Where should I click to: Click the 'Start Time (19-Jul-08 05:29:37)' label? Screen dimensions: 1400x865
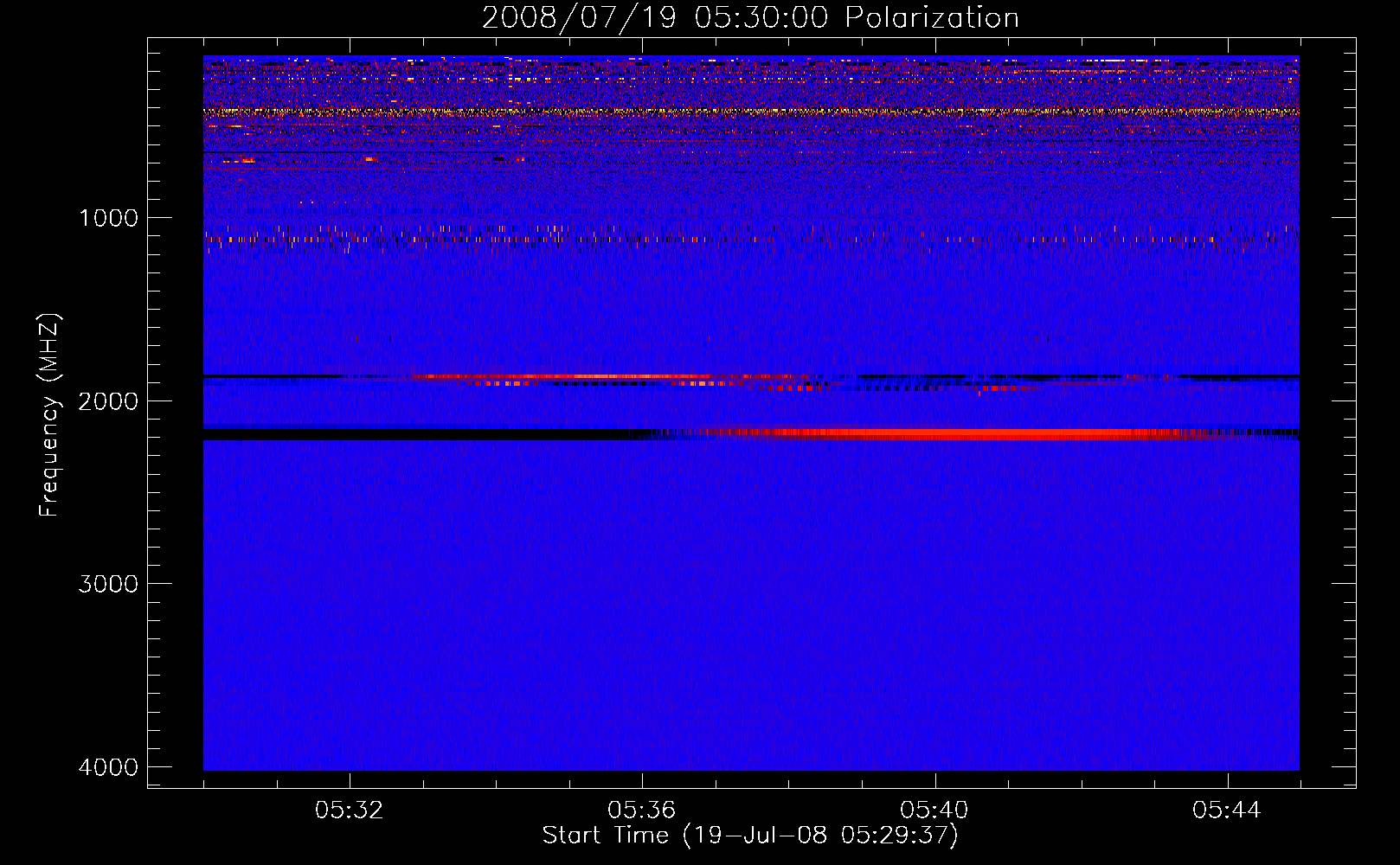click(750, 836)
